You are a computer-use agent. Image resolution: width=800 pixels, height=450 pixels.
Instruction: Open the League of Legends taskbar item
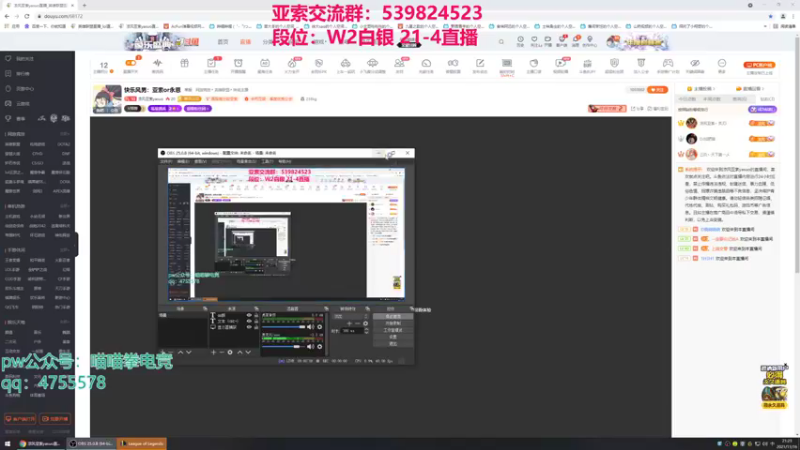tap(142, 443)
